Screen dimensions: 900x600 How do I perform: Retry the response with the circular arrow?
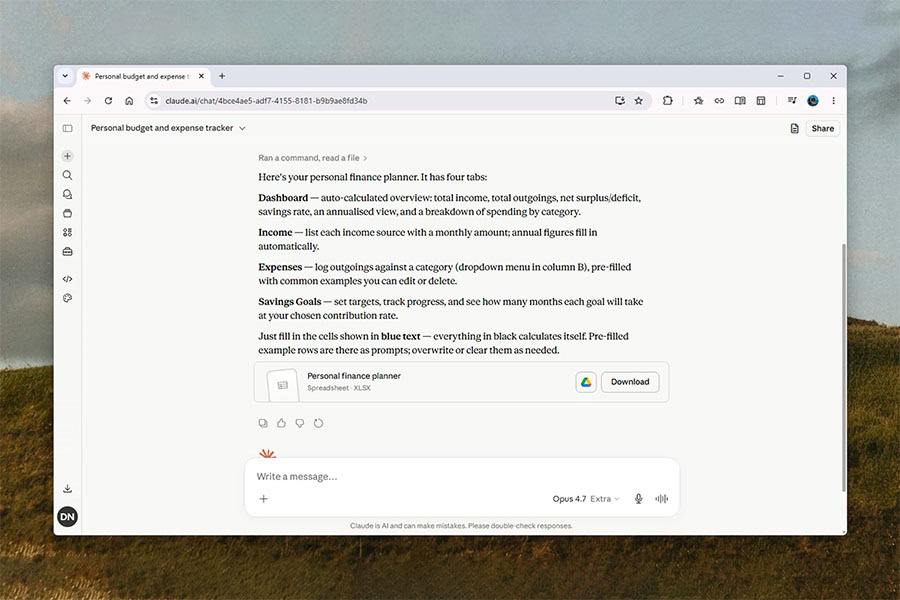click(x=319, y=423)
